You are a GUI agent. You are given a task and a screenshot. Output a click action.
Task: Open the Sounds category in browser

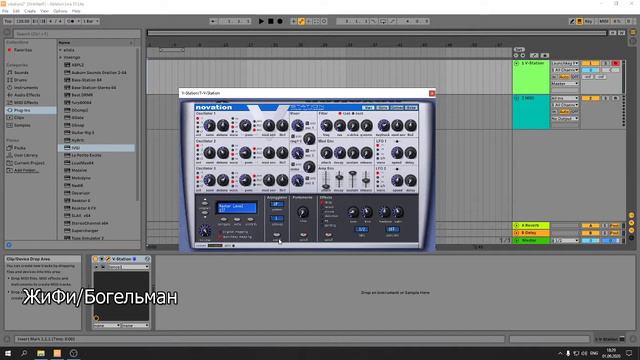tap(21, 72)
